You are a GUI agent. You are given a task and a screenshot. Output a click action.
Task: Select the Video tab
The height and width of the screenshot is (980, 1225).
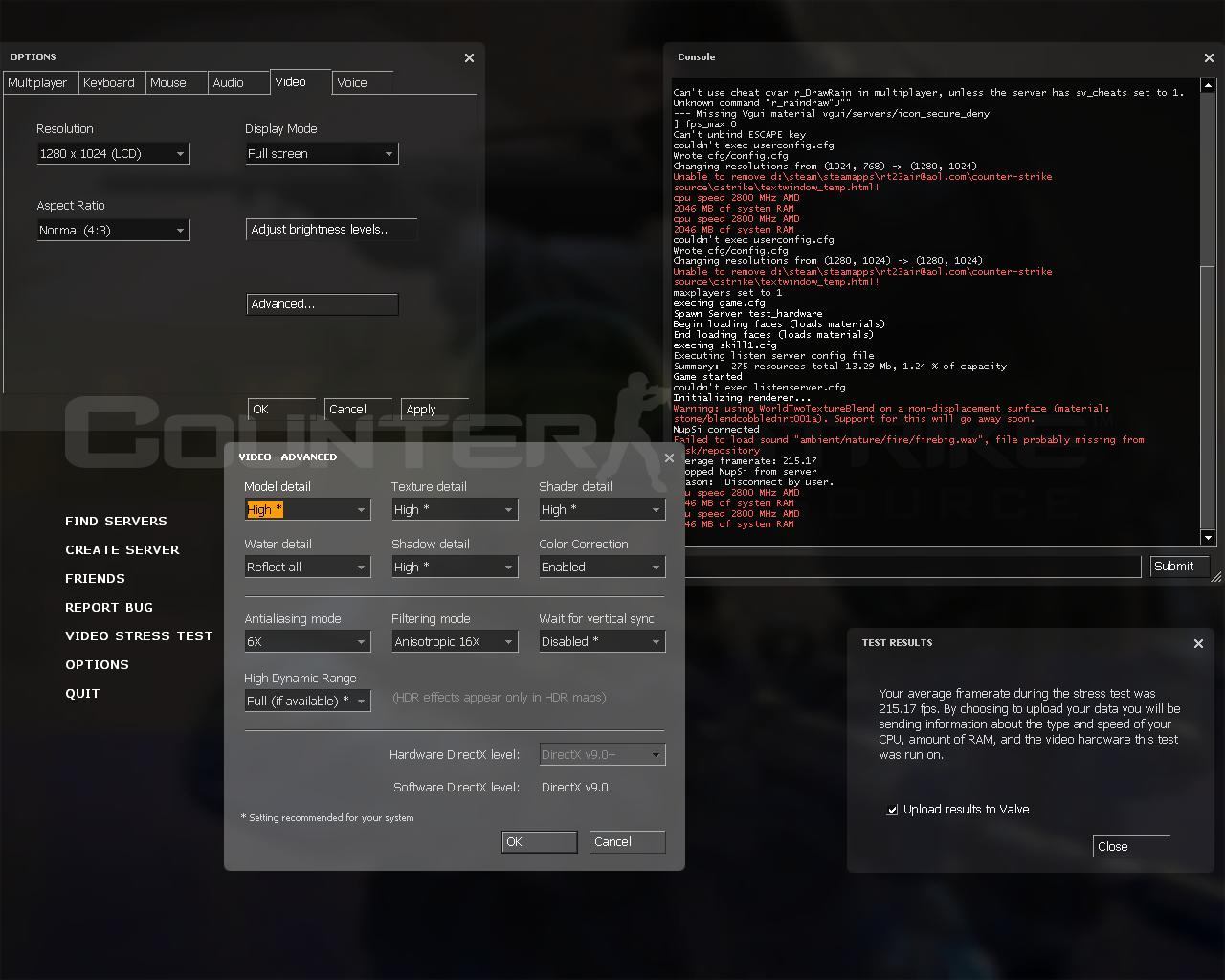pyautogui.click(x=301, y=82)
